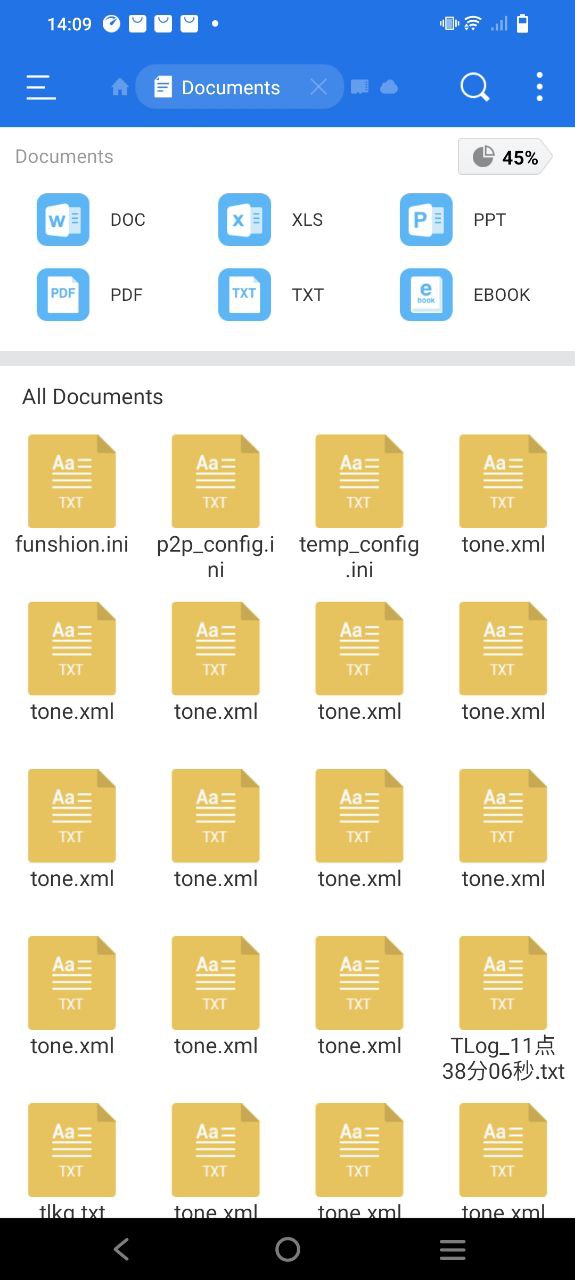Open the TLog_11点38分06秒.txt file

[503, 1009]
